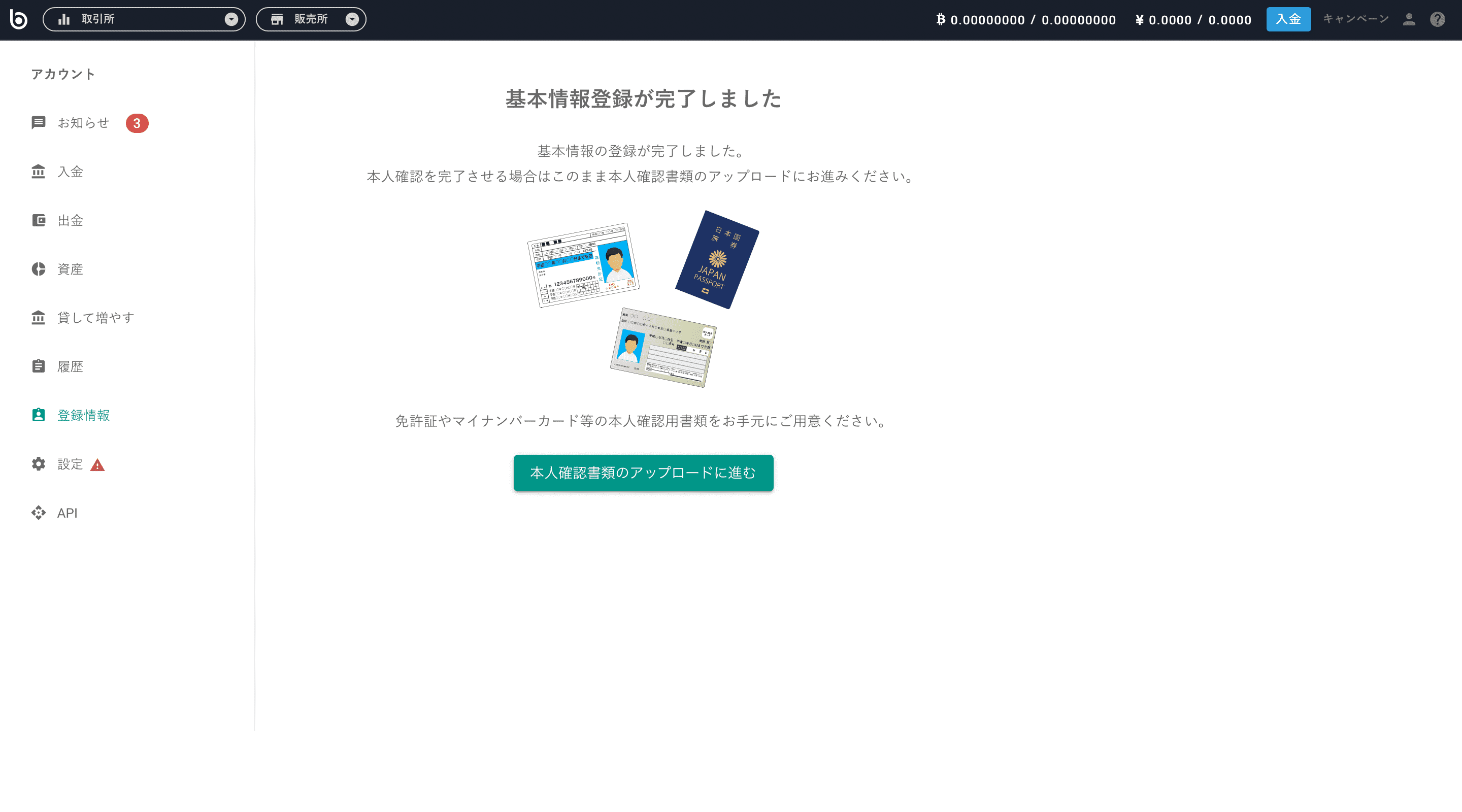Expand the 取引所 dropdown

click(231, 19)
